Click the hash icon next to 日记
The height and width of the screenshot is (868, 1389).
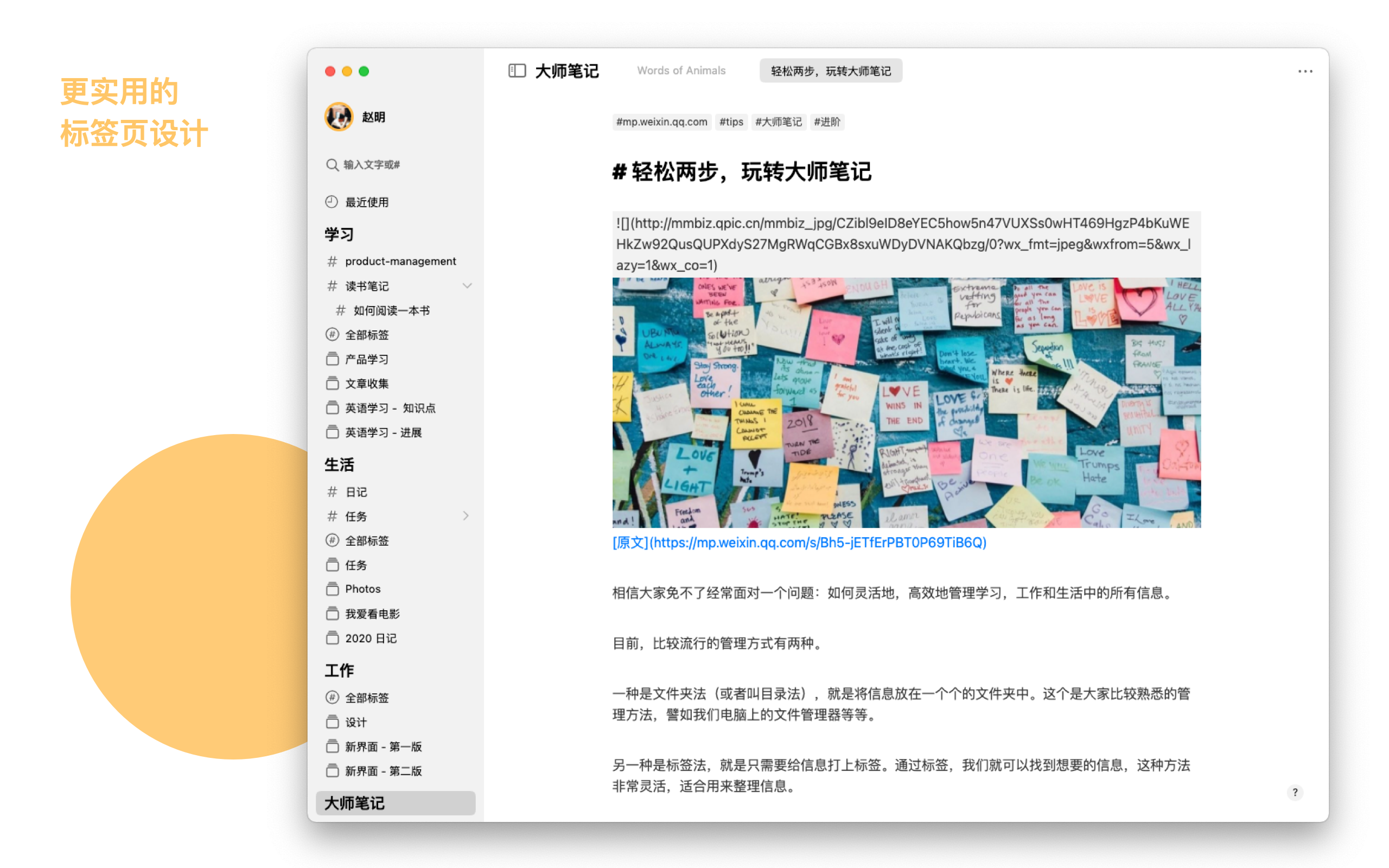332,492
